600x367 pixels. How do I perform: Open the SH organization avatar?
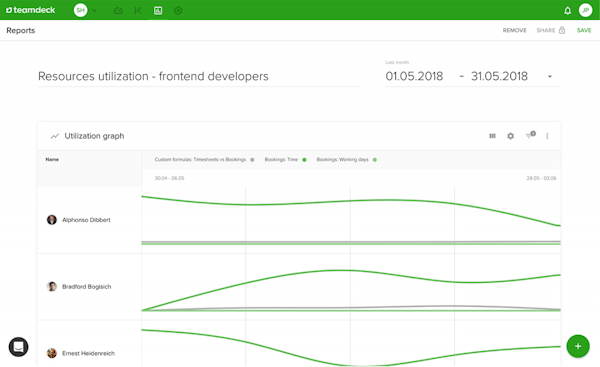(x=80, y=10)
